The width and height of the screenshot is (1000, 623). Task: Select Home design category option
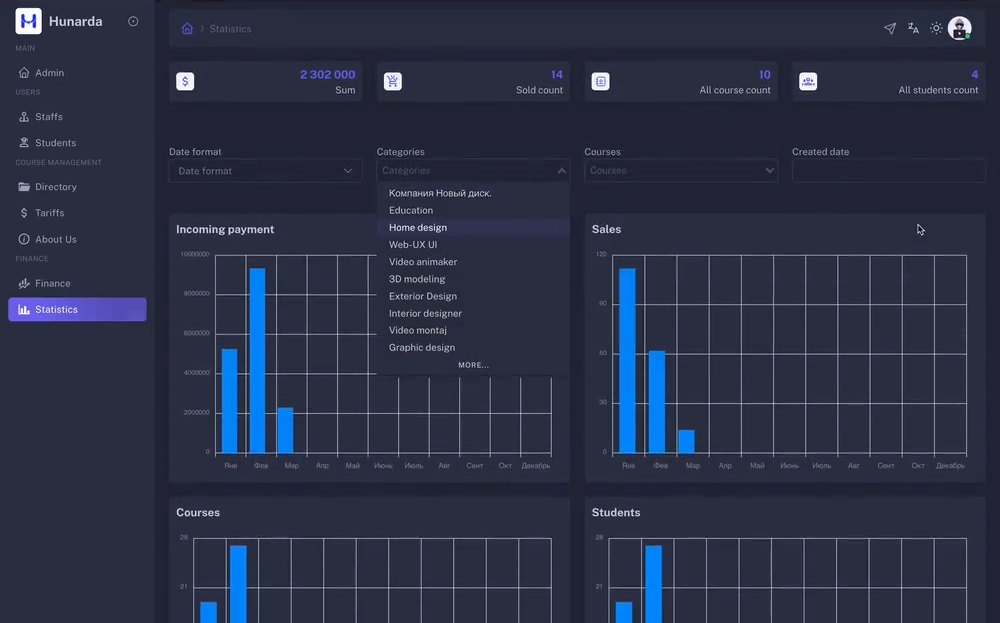(x=473, y=228)
